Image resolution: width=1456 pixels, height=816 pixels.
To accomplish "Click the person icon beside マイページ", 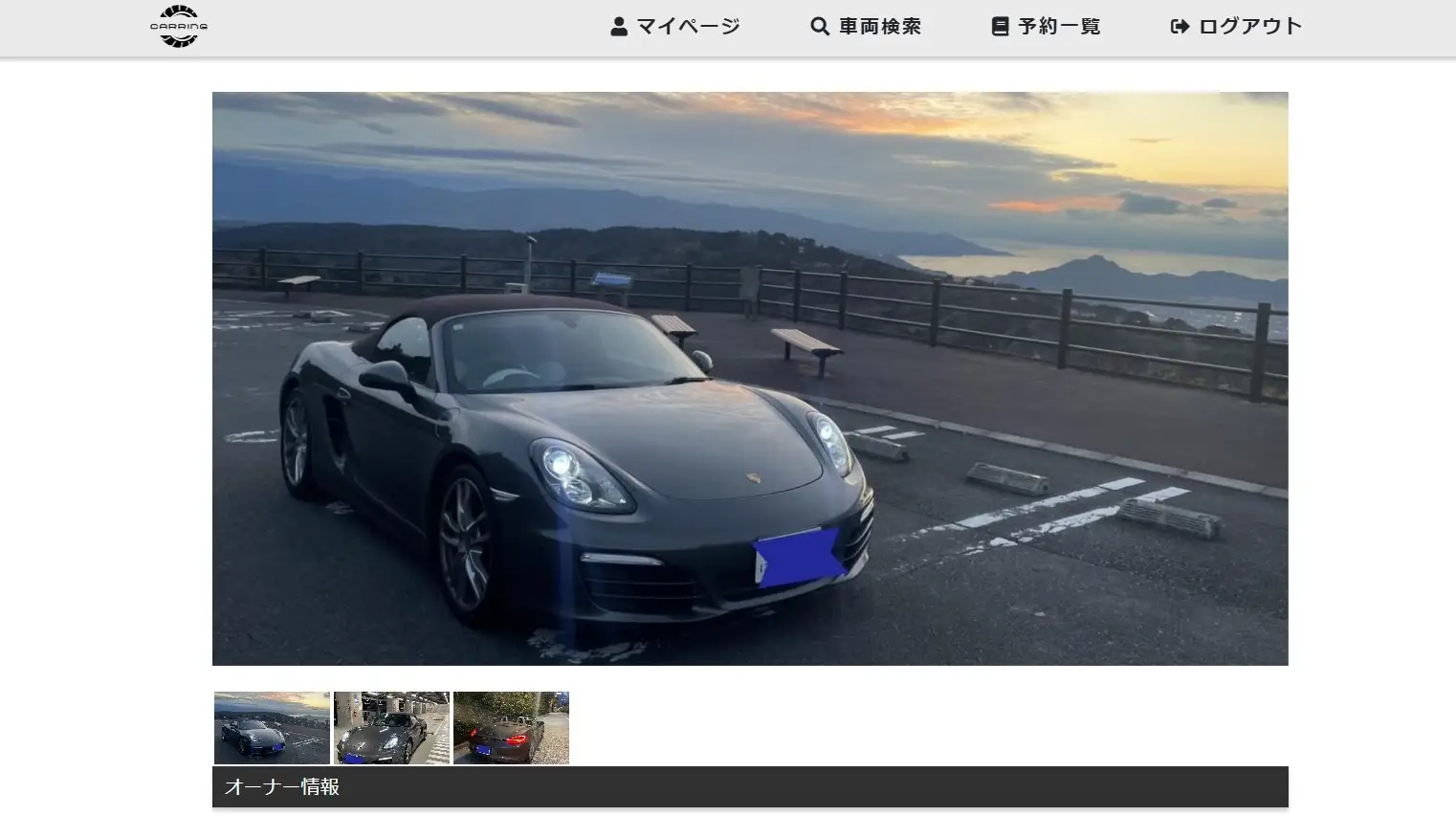I will [x=619, y=27].
